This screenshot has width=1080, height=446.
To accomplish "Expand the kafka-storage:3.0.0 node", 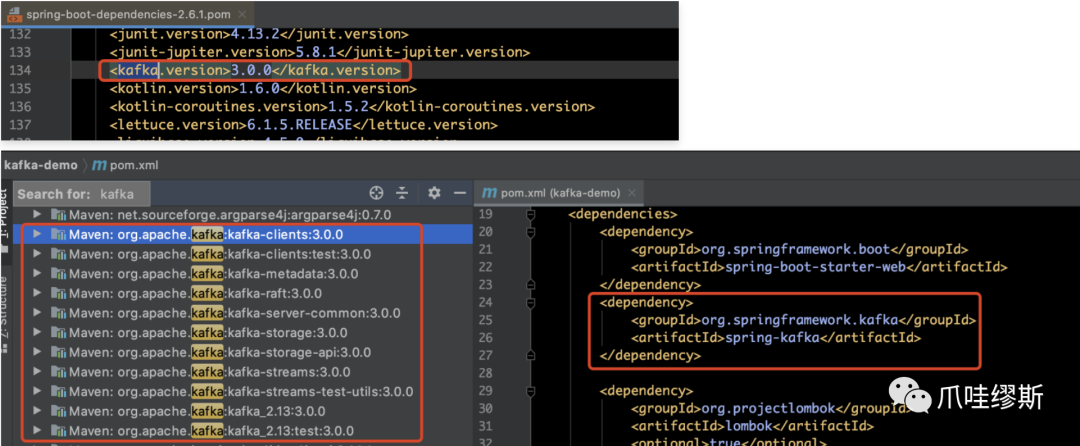I will tap(37, 332).
